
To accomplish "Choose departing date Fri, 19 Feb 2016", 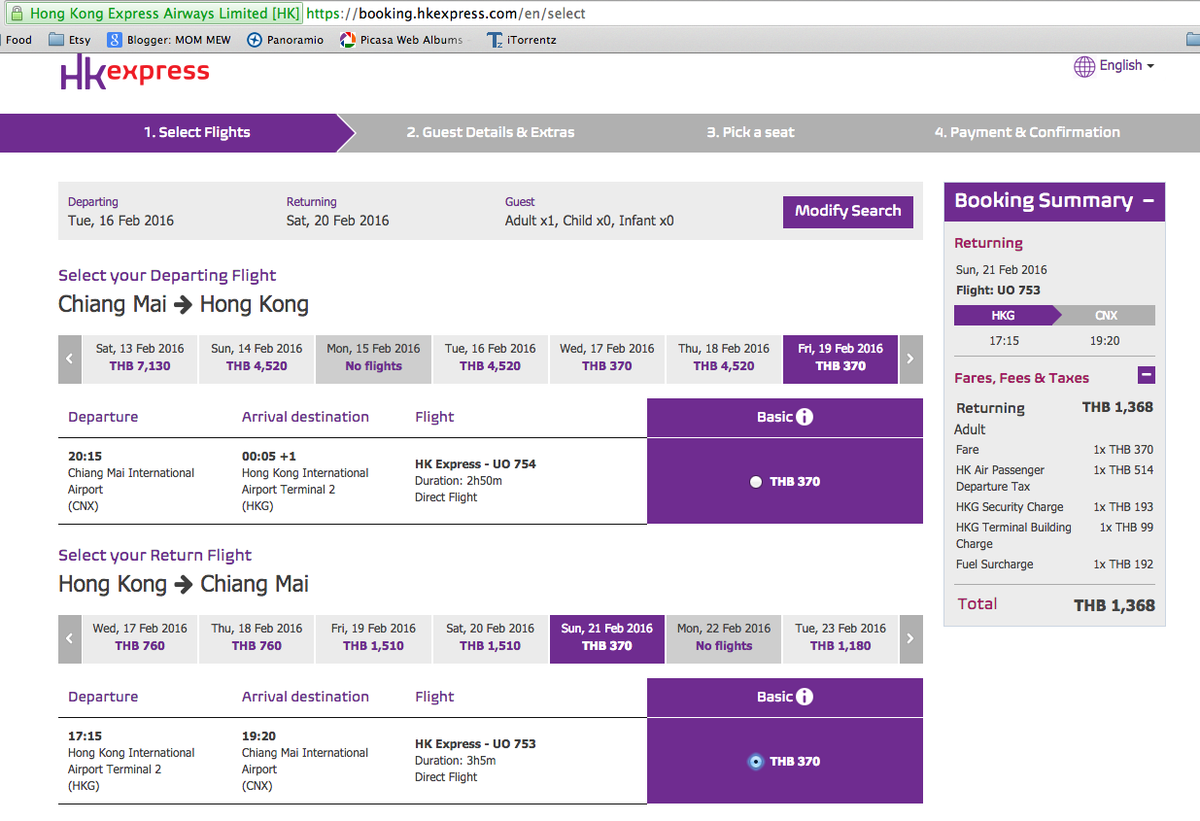I will pyautogui.click(x=841, y=357).
